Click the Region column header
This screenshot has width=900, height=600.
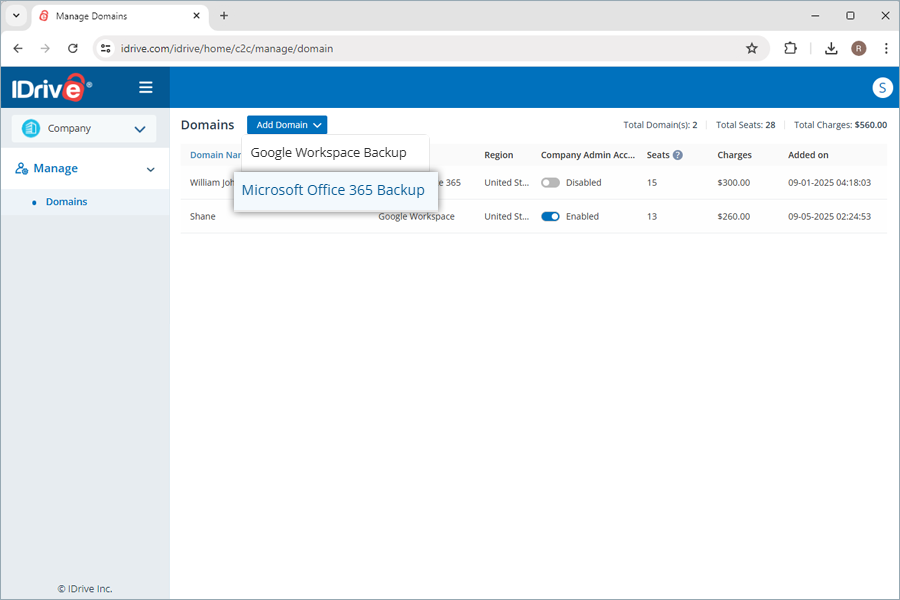coord(498,155)
